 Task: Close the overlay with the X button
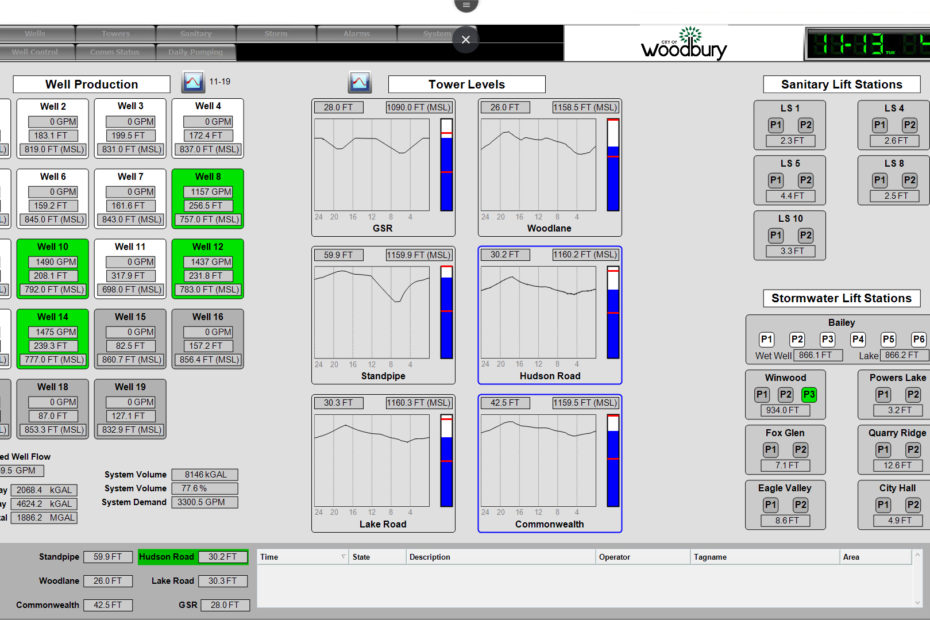[x=466, y=40]
